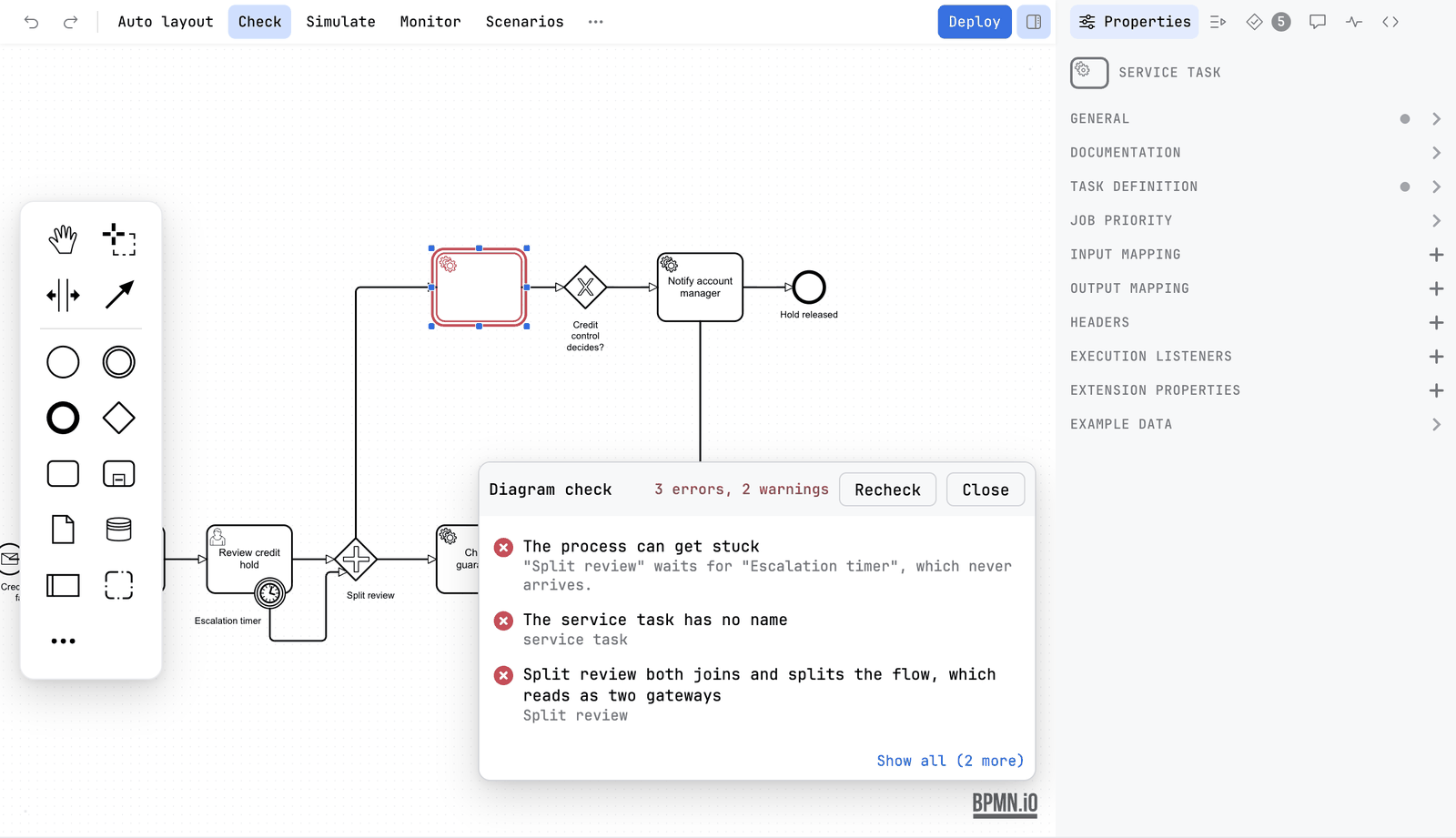This screenshot has height=838, width=1456.
Task: Create an Intermediate event from the palette
Action: 119,362
